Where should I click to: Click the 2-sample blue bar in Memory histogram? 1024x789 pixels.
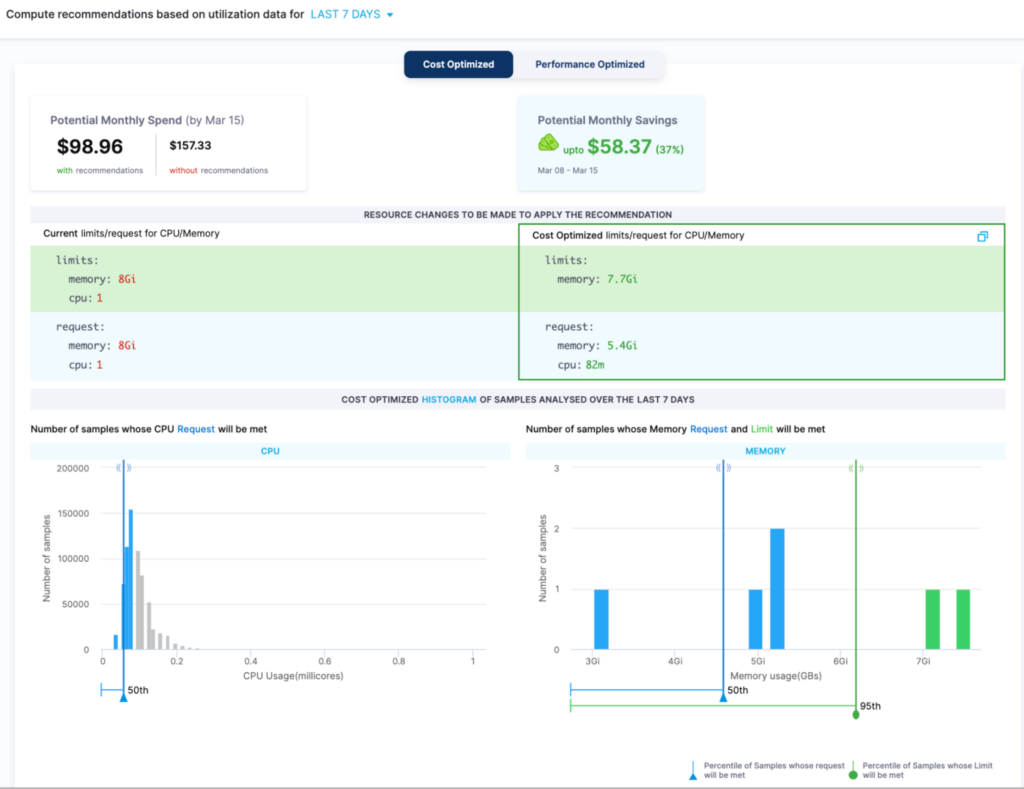[x=777, y=588]
